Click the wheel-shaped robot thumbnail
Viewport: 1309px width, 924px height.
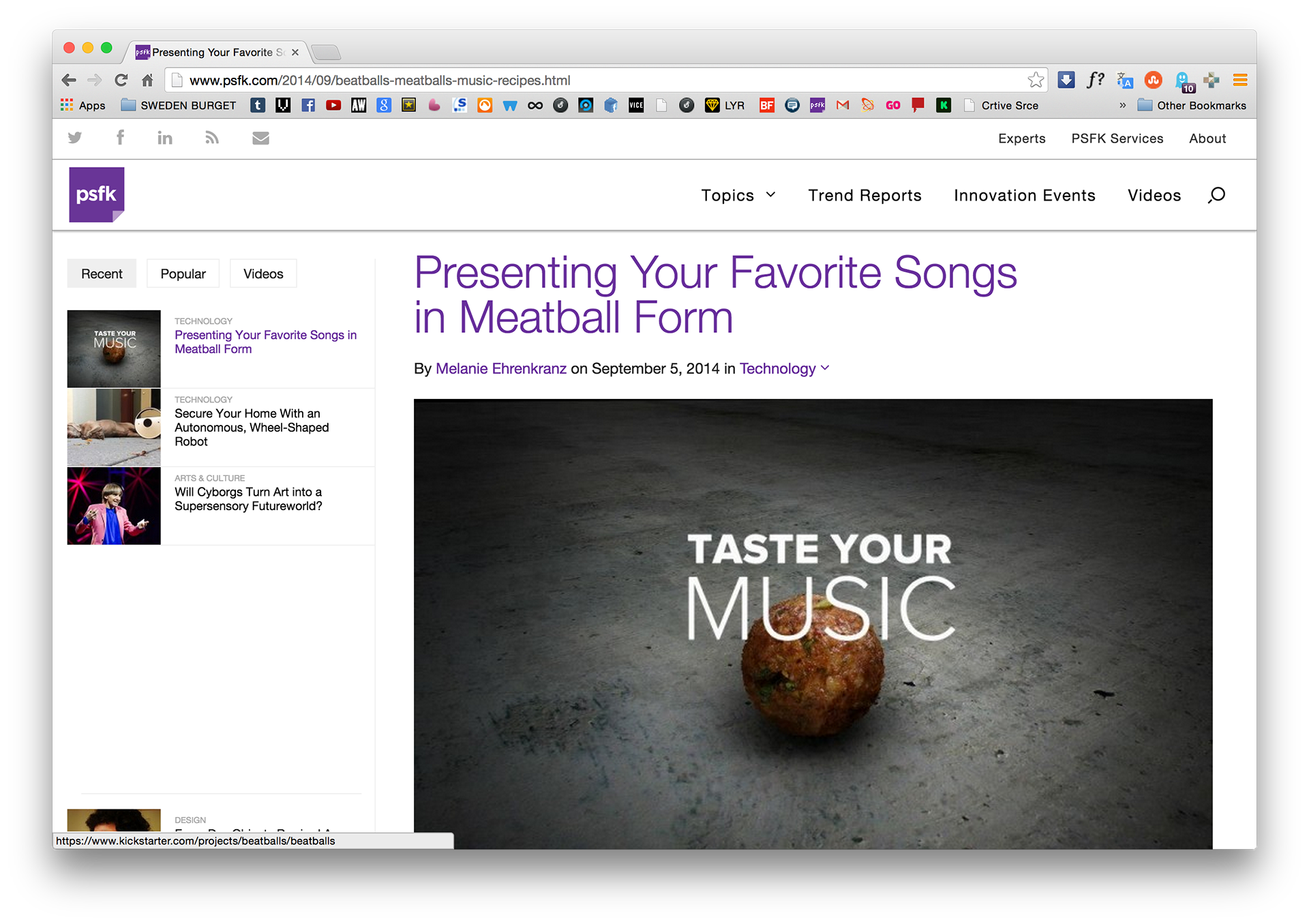[x=114, y=428]
